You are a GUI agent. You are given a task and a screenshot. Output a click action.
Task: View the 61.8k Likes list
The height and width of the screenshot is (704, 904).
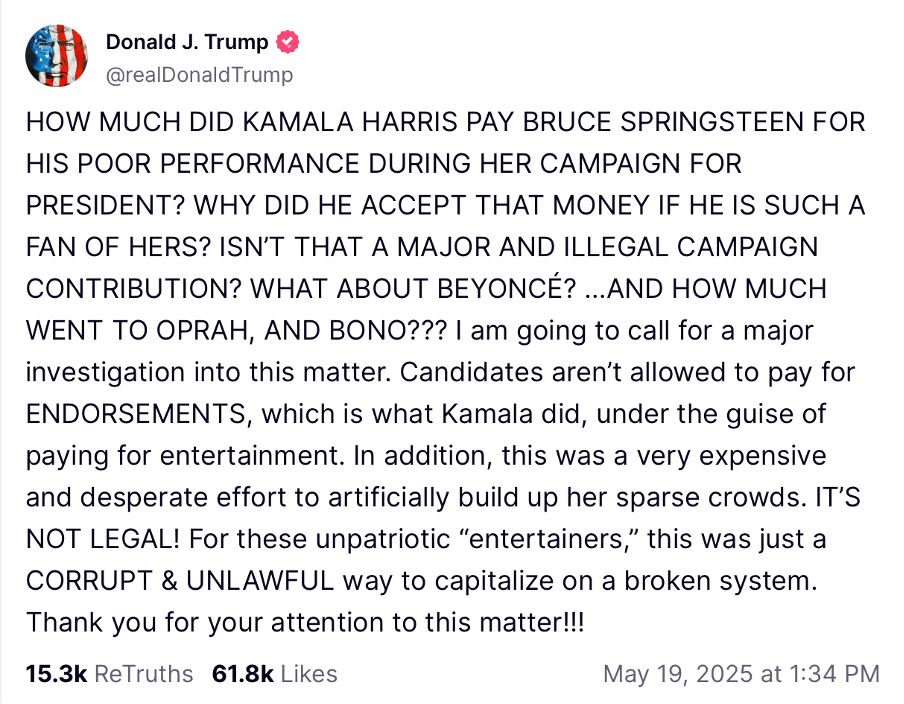coord(275,674)
